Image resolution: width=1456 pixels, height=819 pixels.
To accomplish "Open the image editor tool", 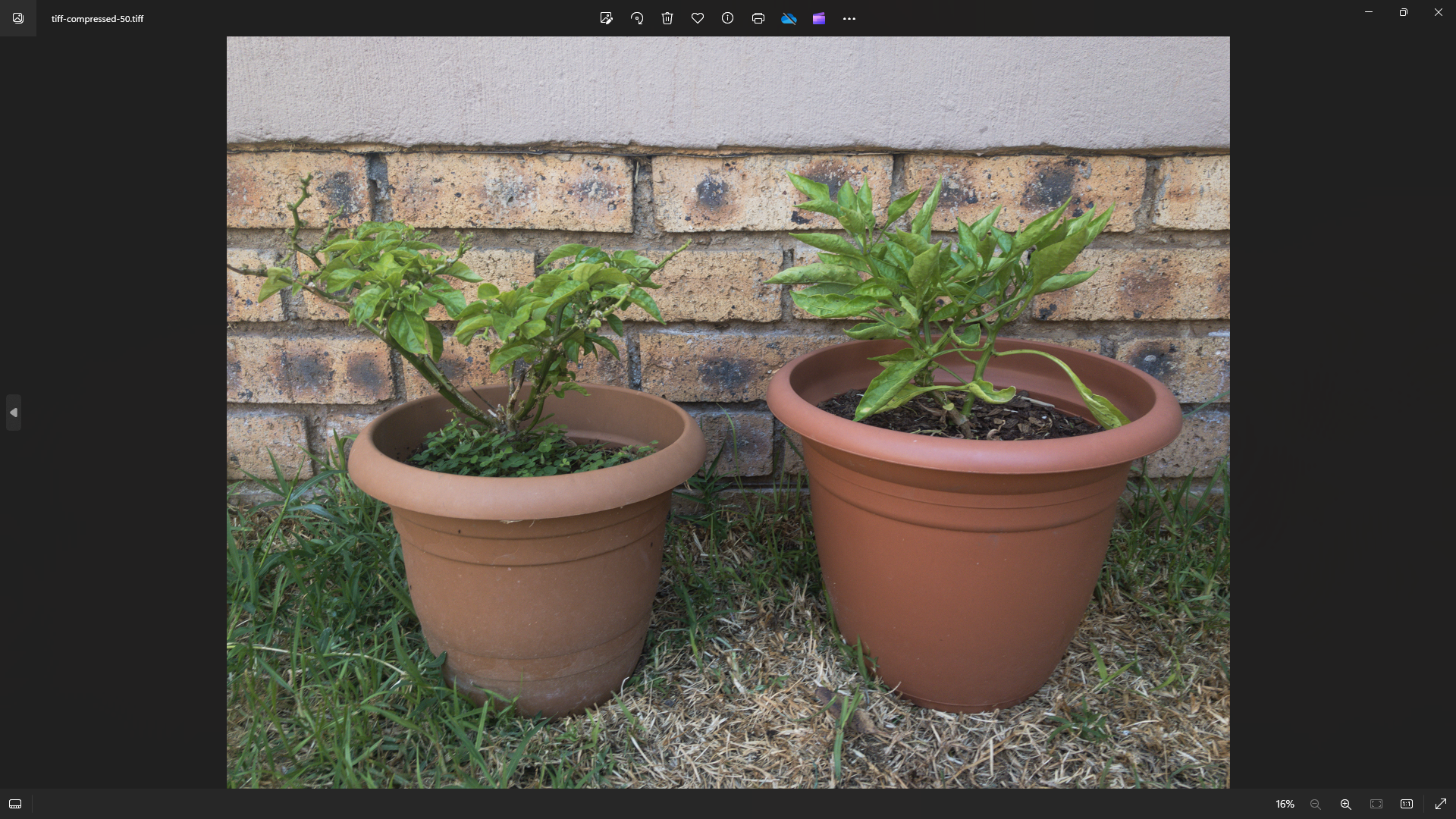I will click(607, 18).
